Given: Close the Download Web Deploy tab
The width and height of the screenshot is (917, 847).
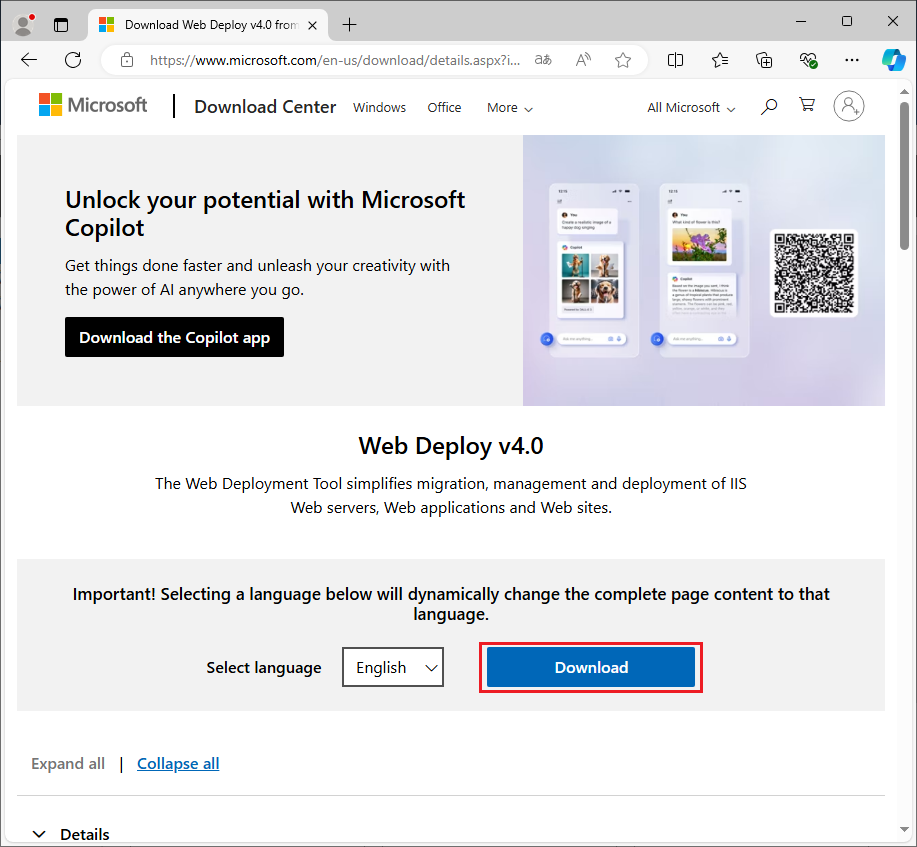Looking at the screenshot, I should click(312, 25).
